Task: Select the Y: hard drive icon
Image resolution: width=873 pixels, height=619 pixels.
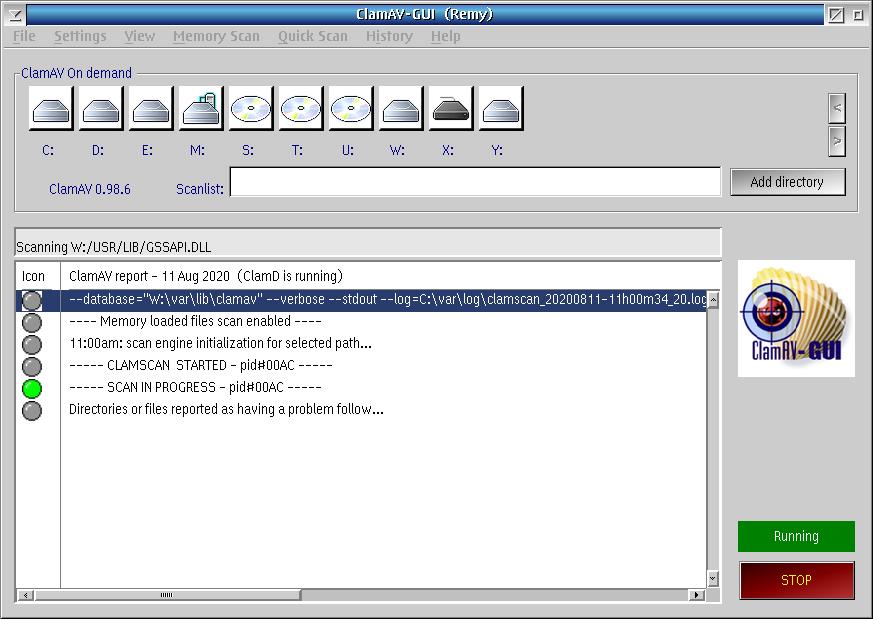Action: click(501, 109)
